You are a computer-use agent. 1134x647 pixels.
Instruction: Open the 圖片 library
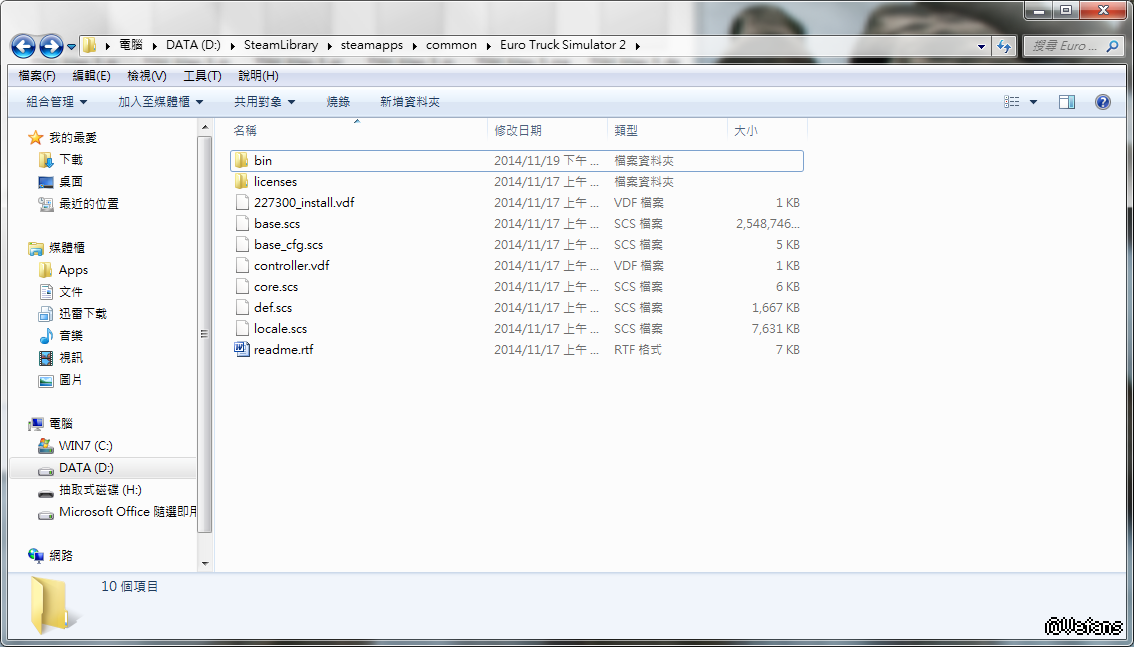tap(71, 380)
